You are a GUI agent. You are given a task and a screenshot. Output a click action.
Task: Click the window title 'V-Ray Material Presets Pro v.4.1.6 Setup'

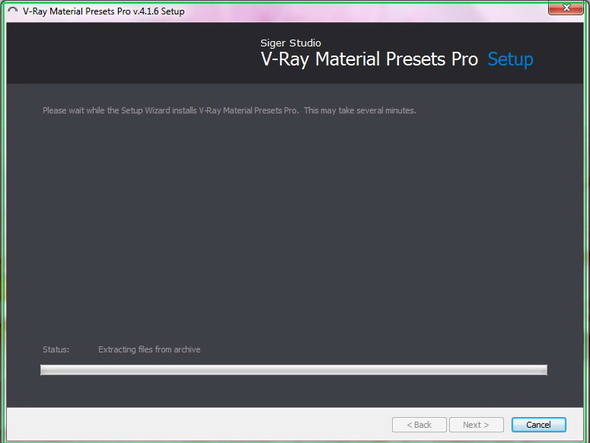(x=103, y=11)
